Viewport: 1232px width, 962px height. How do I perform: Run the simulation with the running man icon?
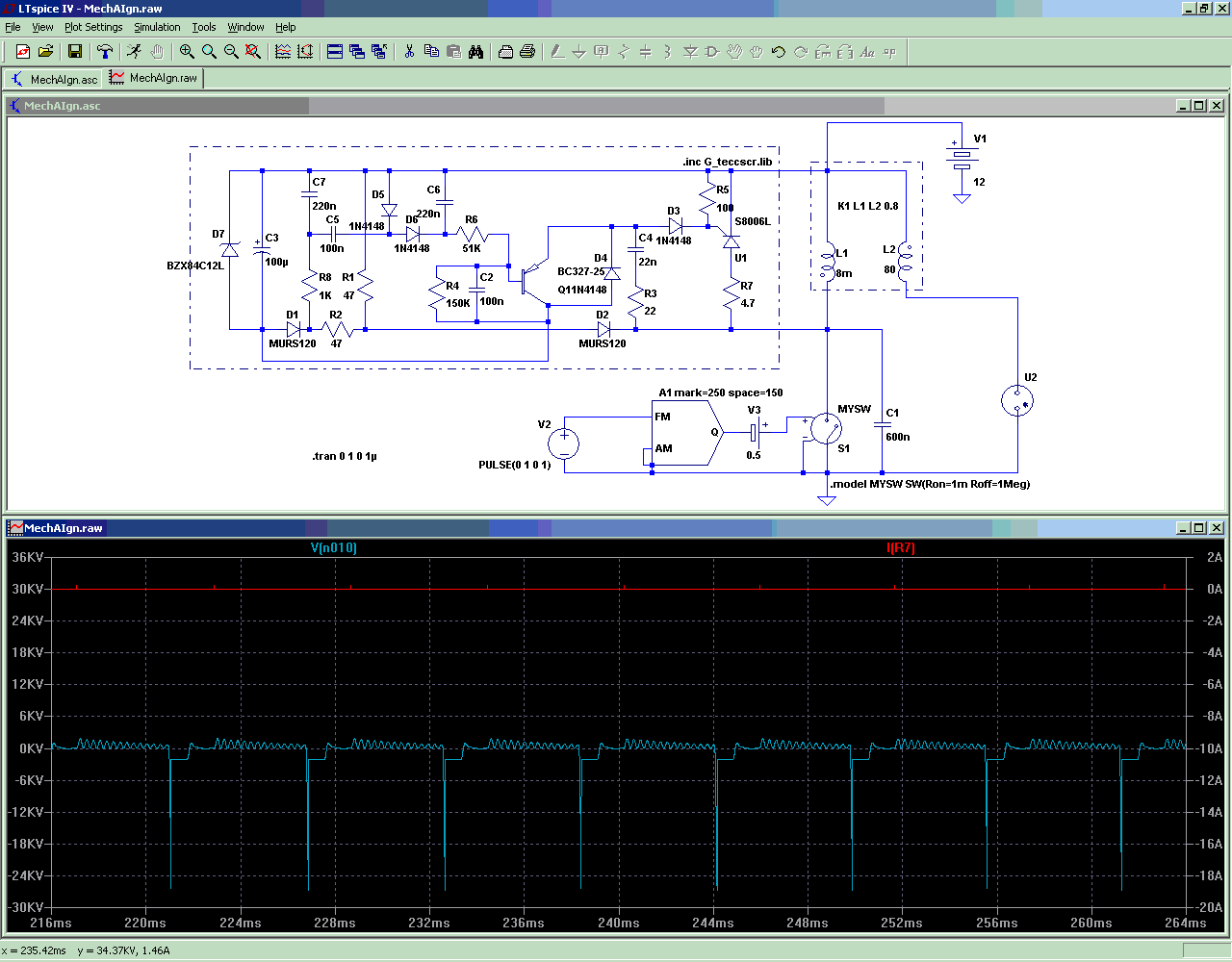click(134, 52)
